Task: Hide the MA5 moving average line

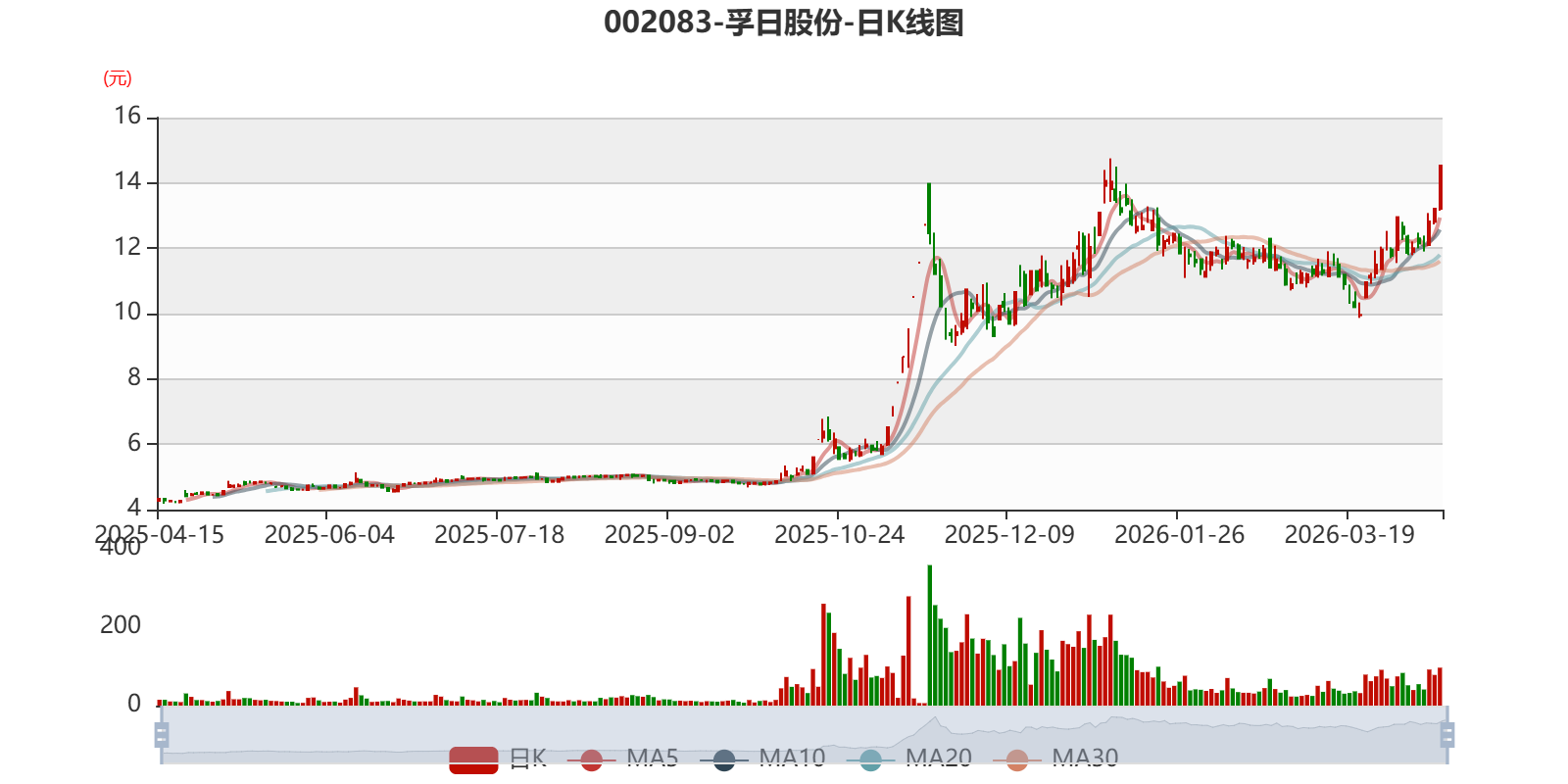Action: tap(622, 759)
